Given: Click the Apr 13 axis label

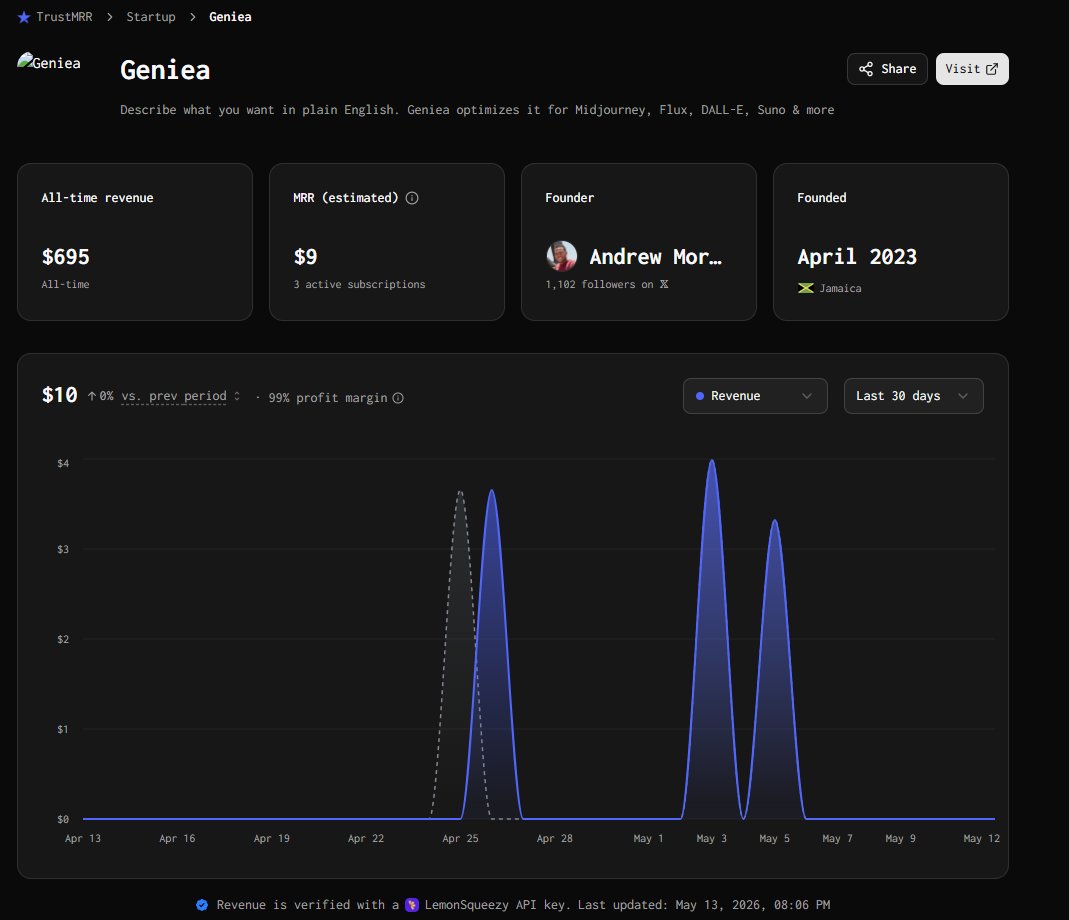Looking at the screenshot, I should pos(82,839).
